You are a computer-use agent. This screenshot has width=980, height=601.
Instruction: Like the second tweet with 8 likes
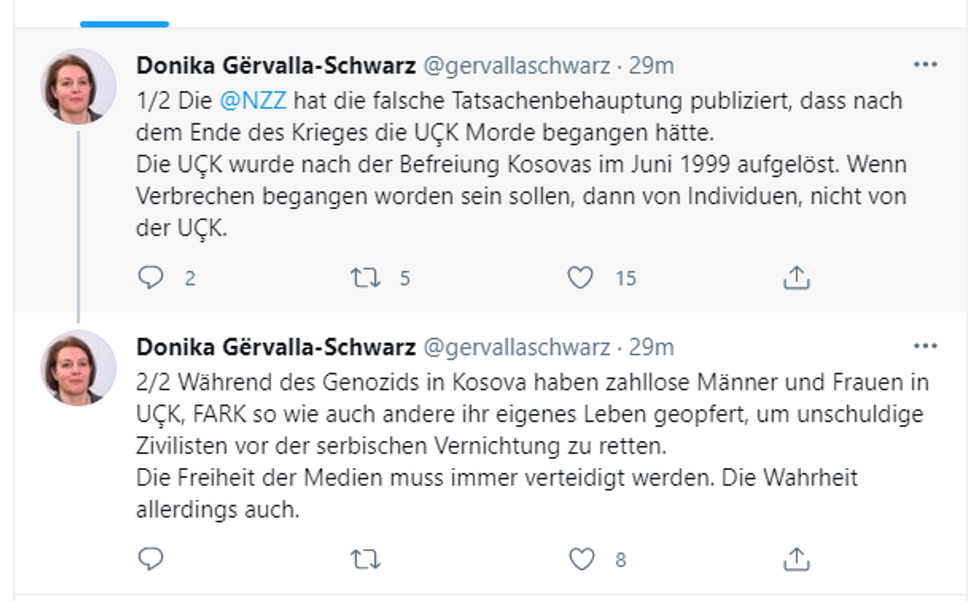(580, 559)
